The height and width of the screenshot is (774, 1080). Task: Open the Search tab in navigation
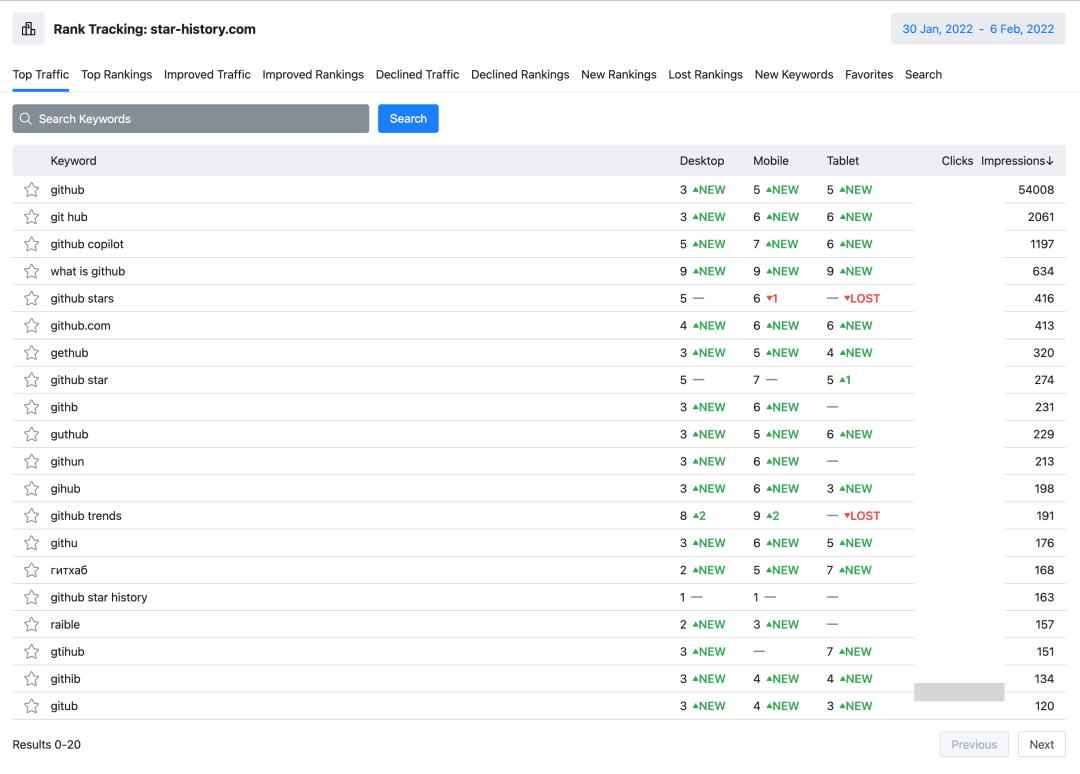coord(923,74)
